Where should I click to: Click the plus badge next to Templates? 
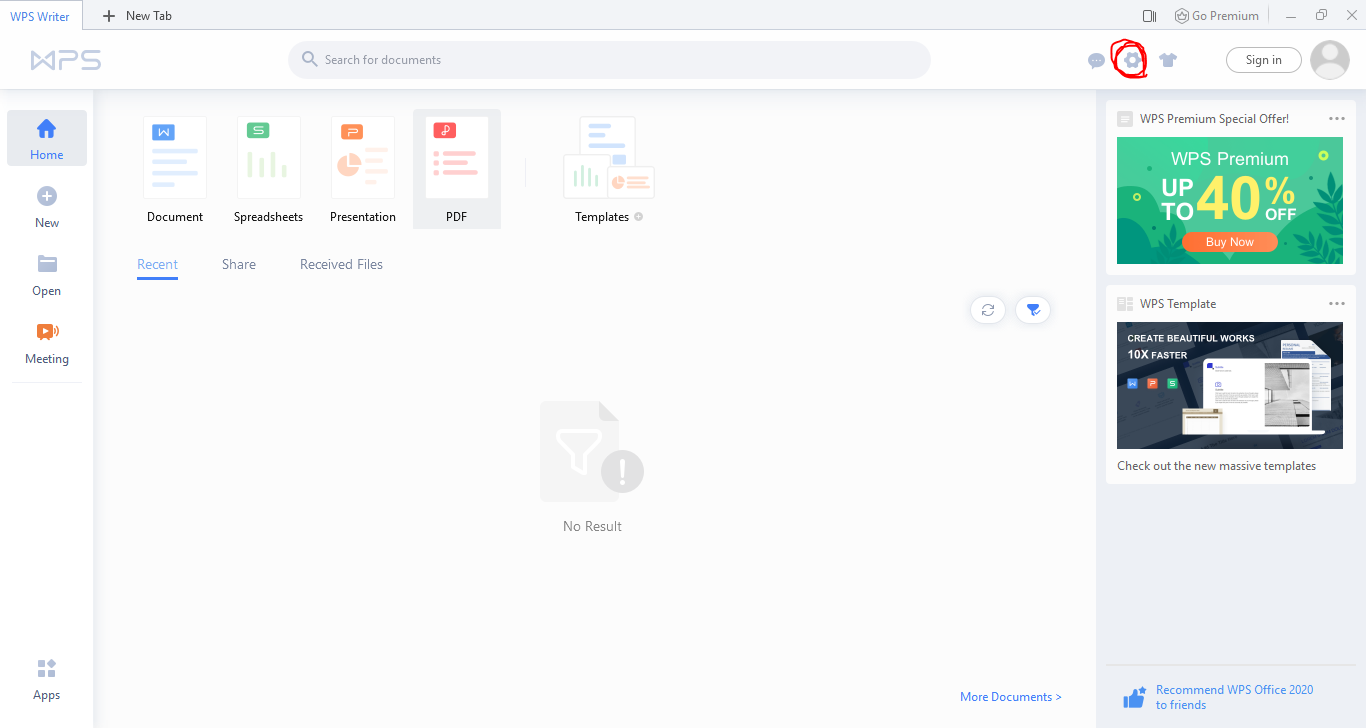pos(639,217)
